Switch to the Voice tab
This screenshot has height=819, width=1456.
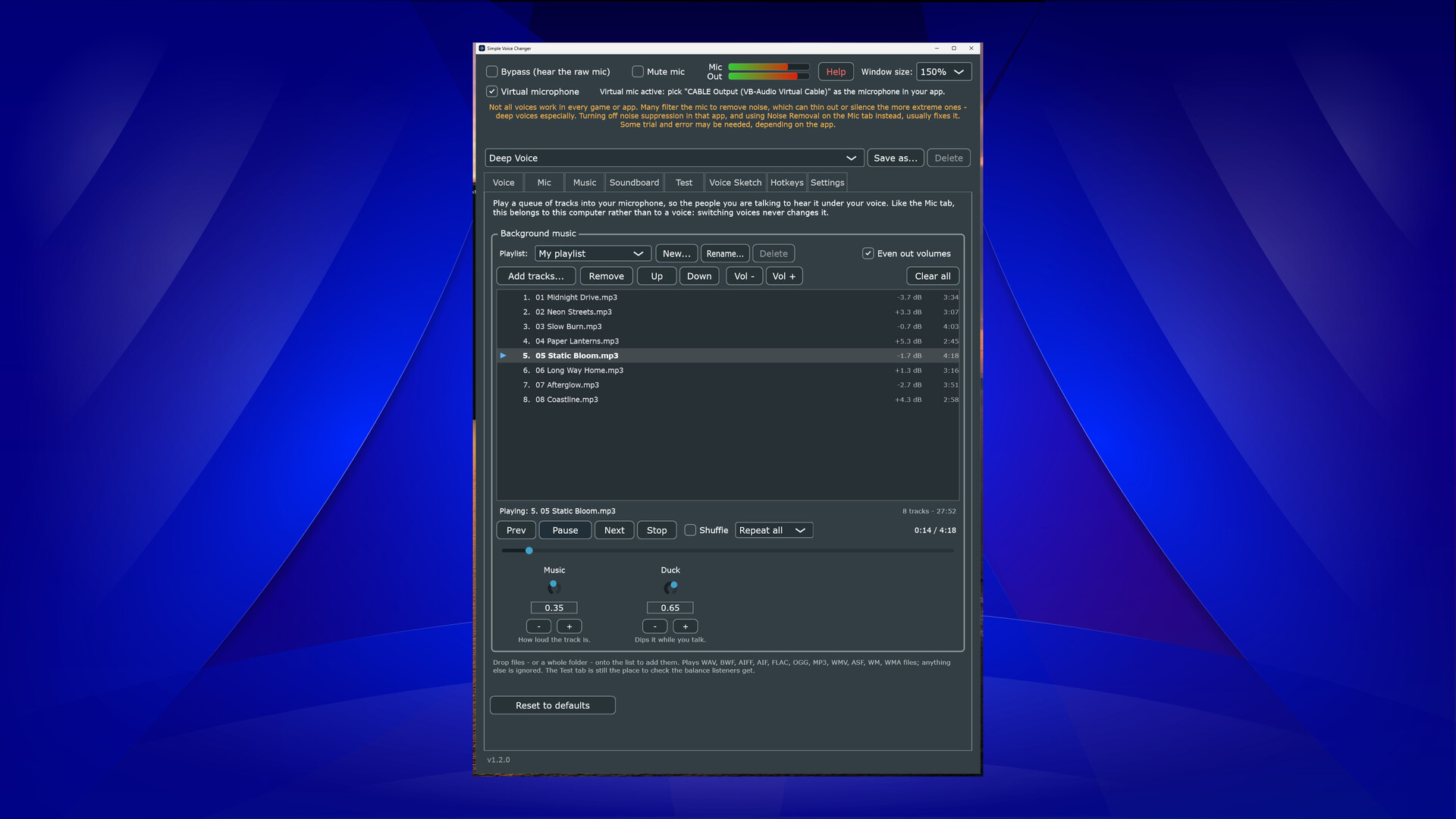(504, 183)
